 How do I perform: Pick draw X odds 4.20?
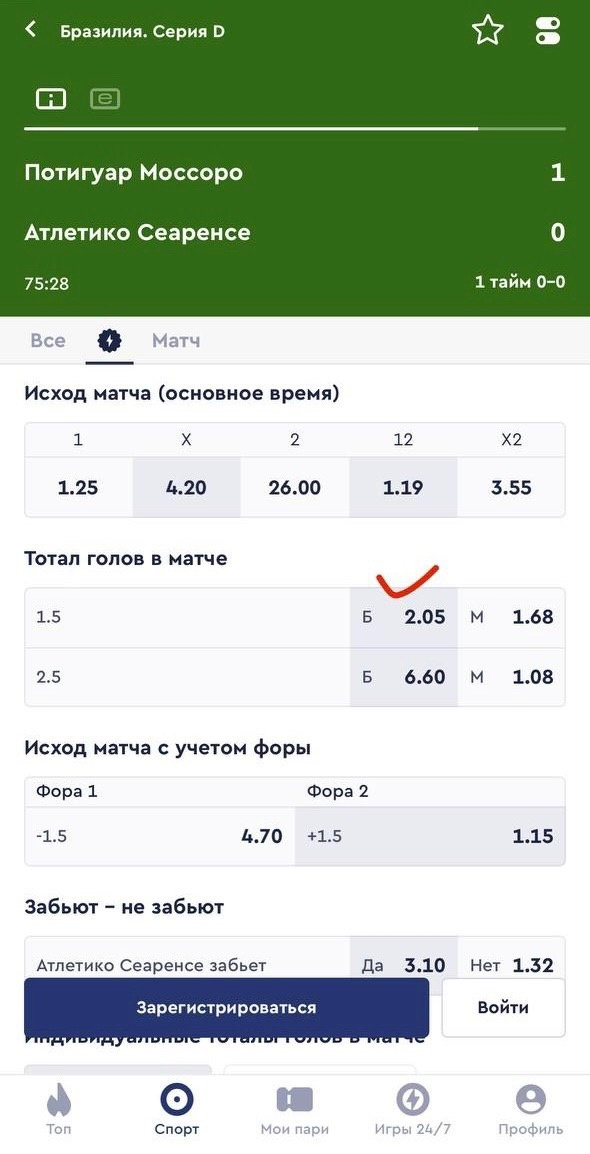pos(186,487)
